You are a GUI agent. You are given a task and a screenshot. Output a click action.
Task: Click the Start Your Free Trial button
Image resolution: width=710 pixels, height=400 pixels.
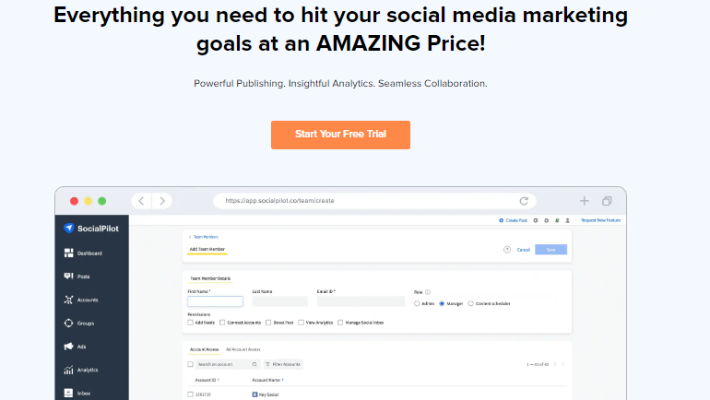pyautogui.click(x=341, y=135)
